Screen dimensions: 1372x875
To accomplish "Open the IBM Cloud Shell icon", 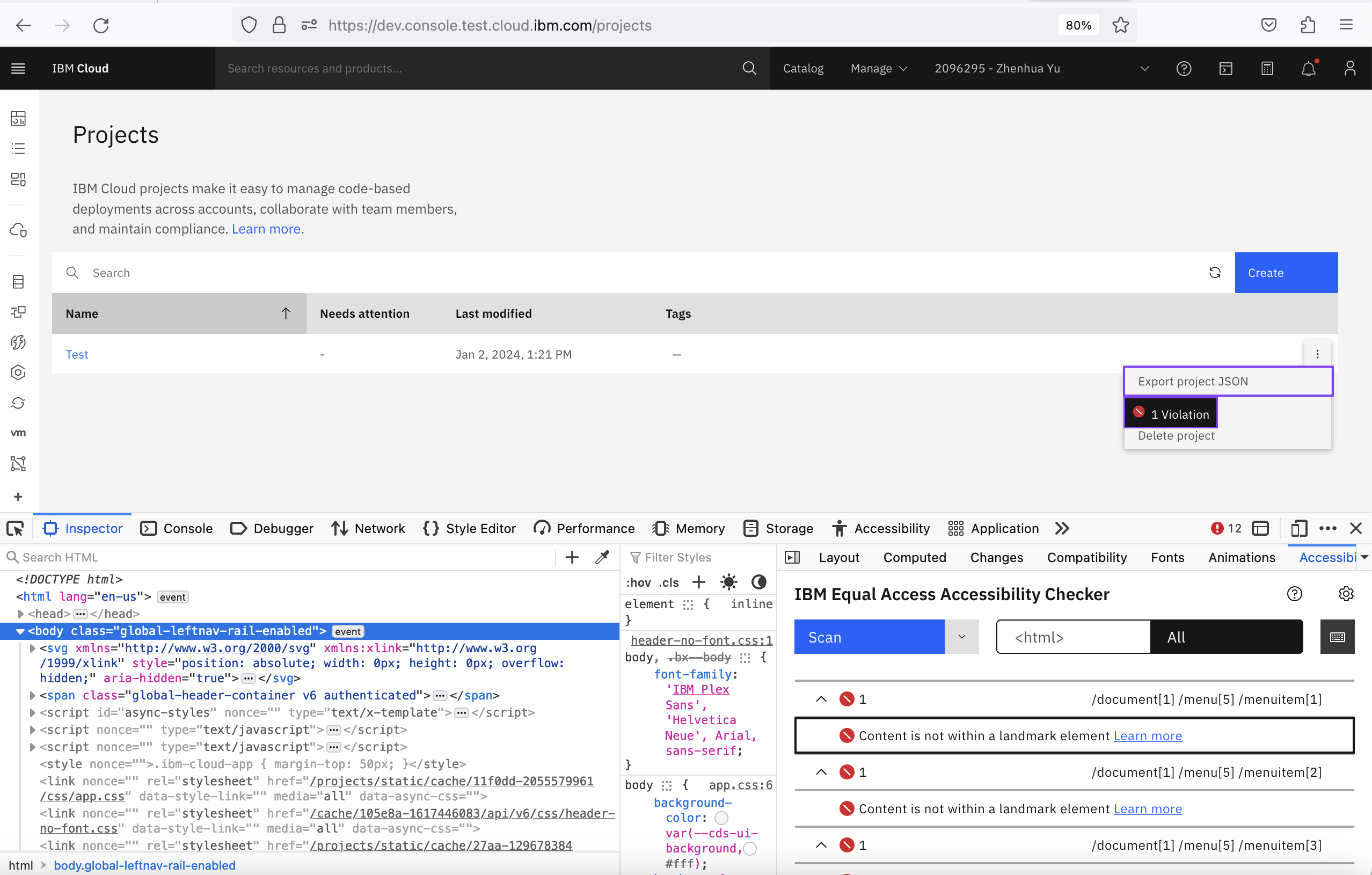I will [1225, 68].
